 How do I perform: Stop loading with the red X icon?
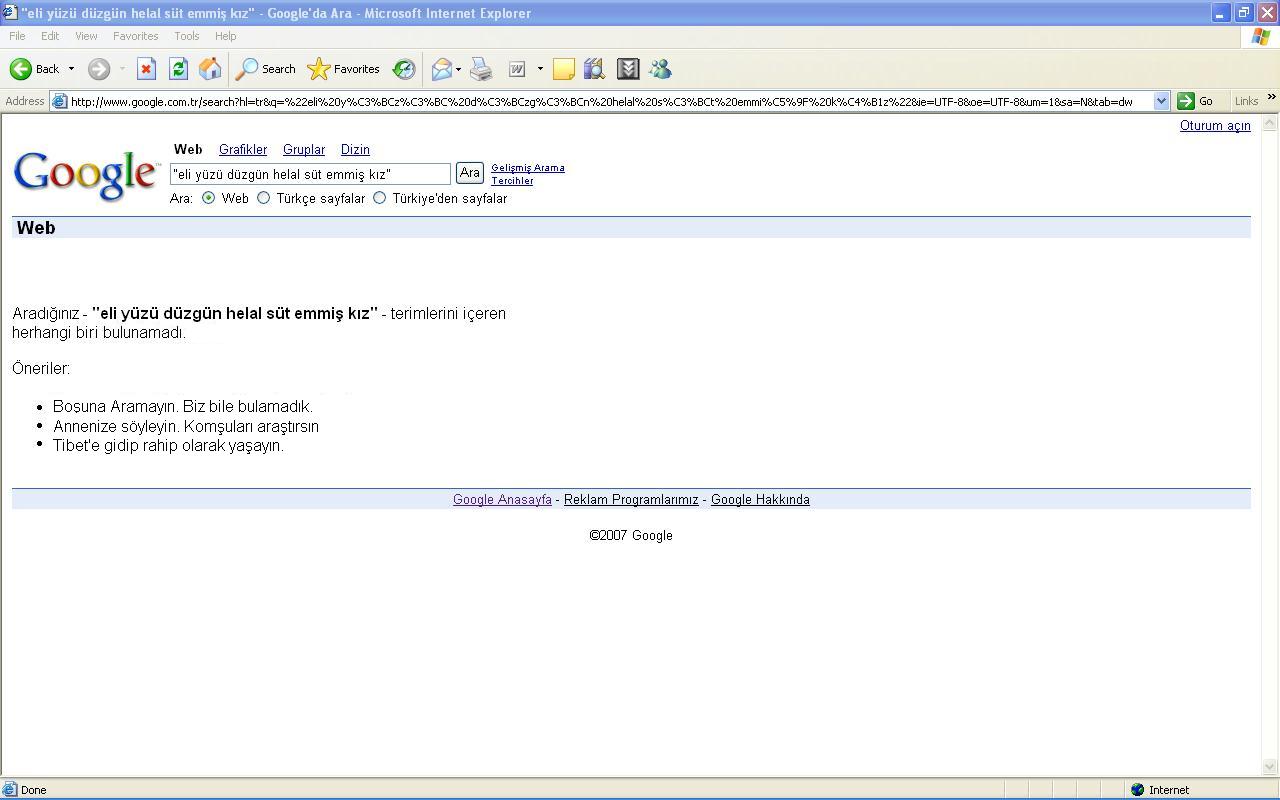coord(146,69)
